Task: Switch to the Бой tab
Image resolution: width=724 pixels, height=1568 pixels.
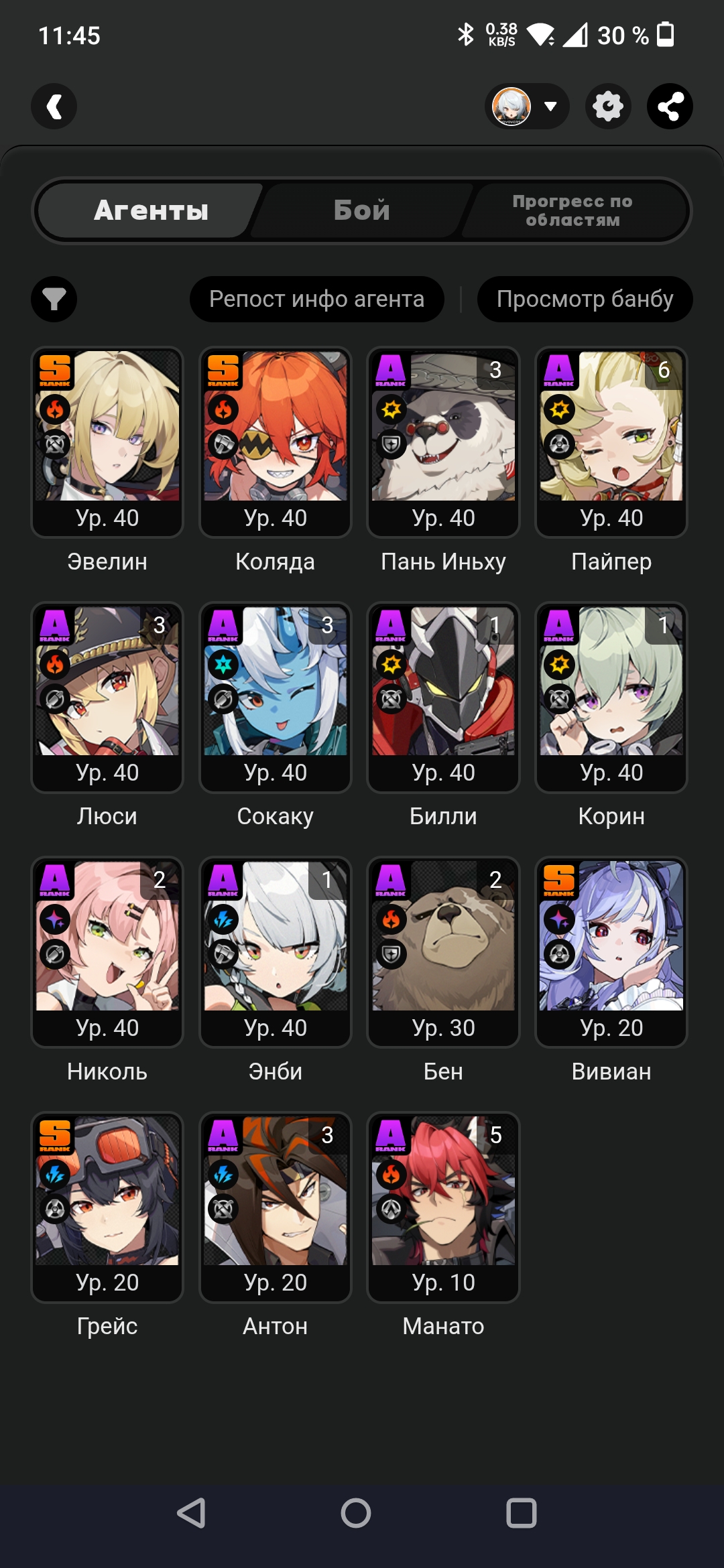Action: [362, 210]
